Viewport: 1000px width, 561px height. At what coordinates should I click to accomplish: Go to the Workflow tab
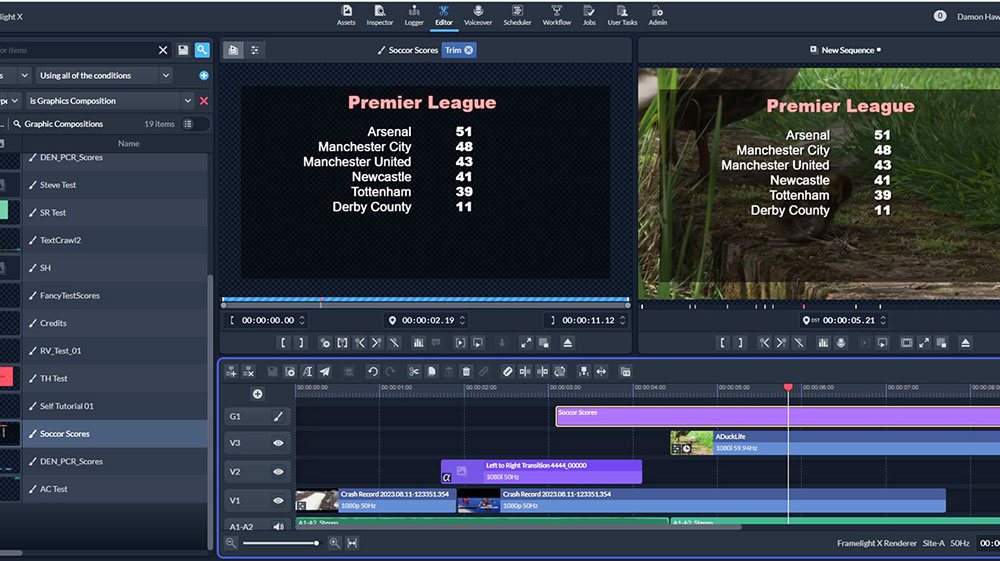[557, 14]
